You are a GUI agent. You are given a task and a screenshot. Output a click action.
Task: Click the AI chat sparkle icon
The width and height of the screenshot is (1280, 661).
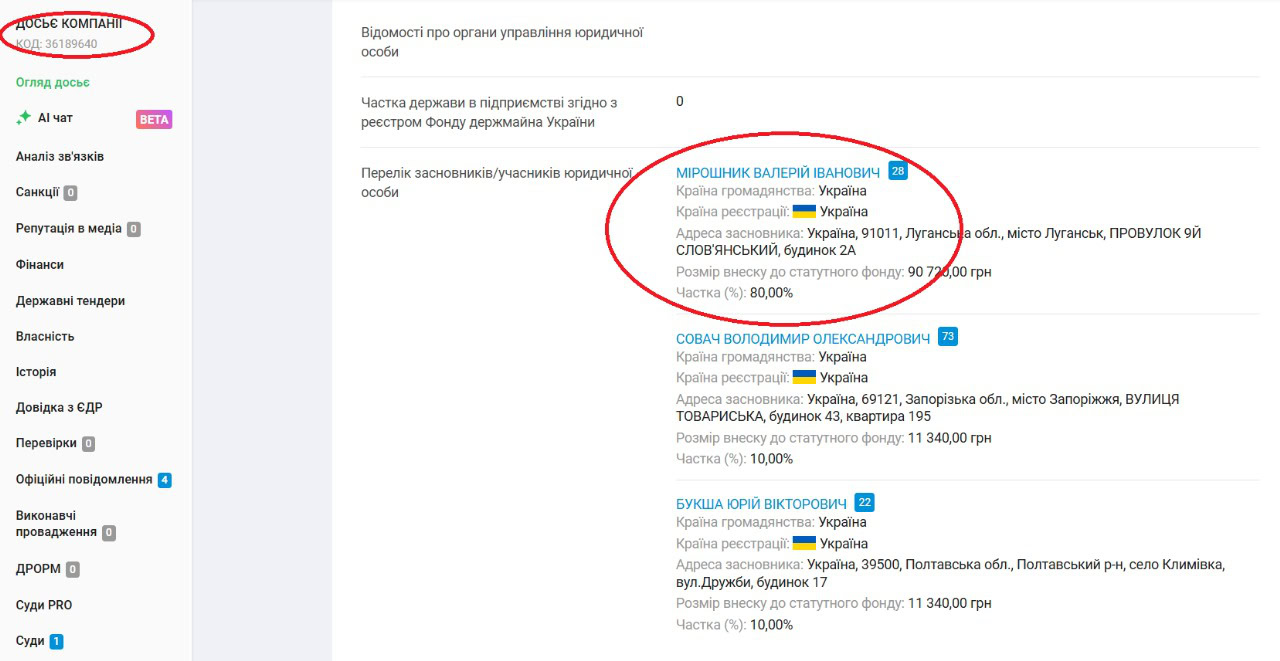[x=24, y=118]
